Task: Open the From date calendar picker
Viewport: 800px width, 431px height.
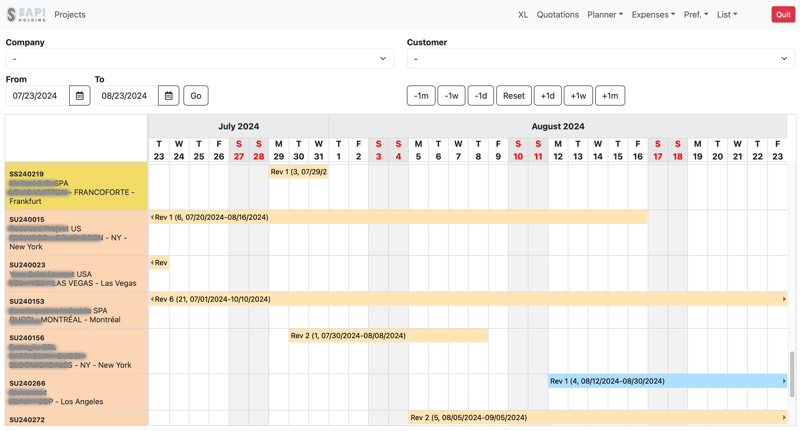Action: (x=80, y=96)
